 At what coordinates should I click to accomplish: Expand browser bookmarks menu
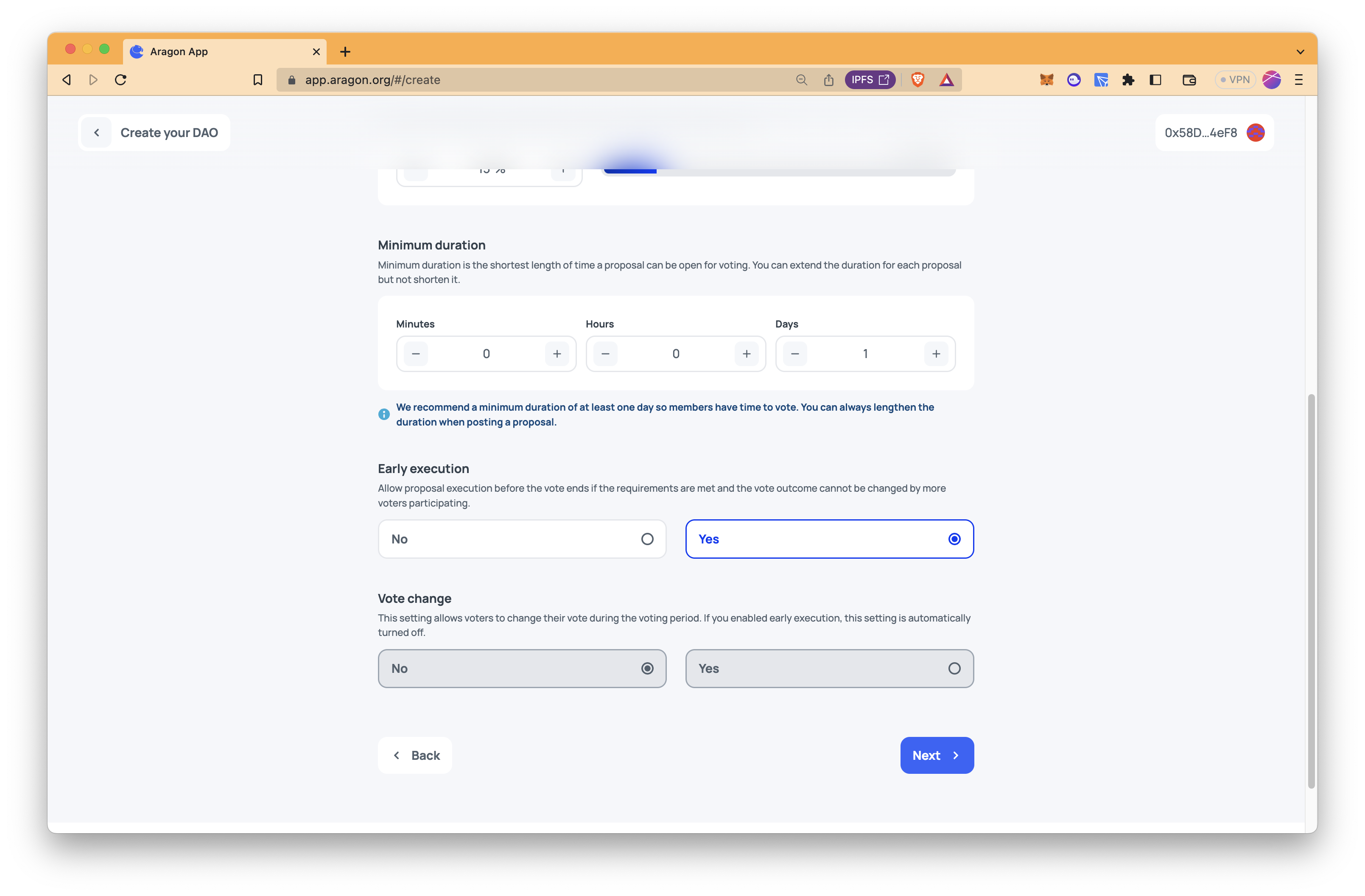click(x=258, y=79)
